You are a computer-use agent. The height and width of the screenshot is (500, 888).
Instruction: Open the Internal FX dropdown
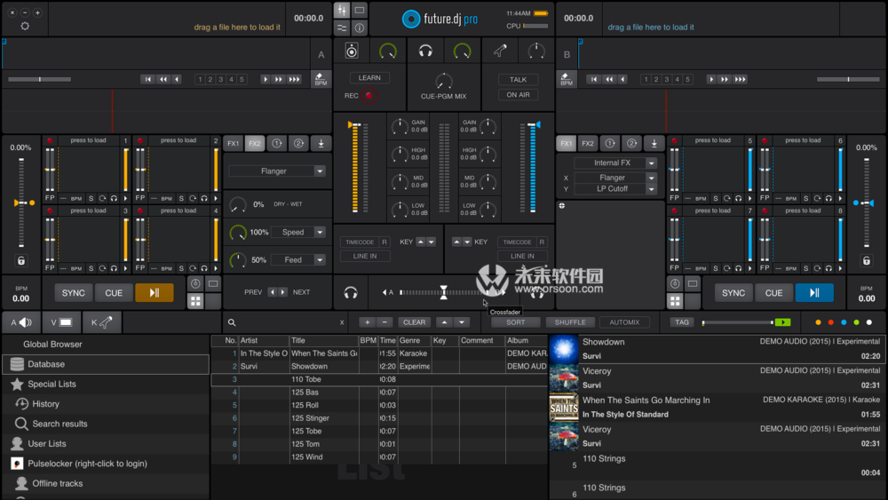coord(651,163)
